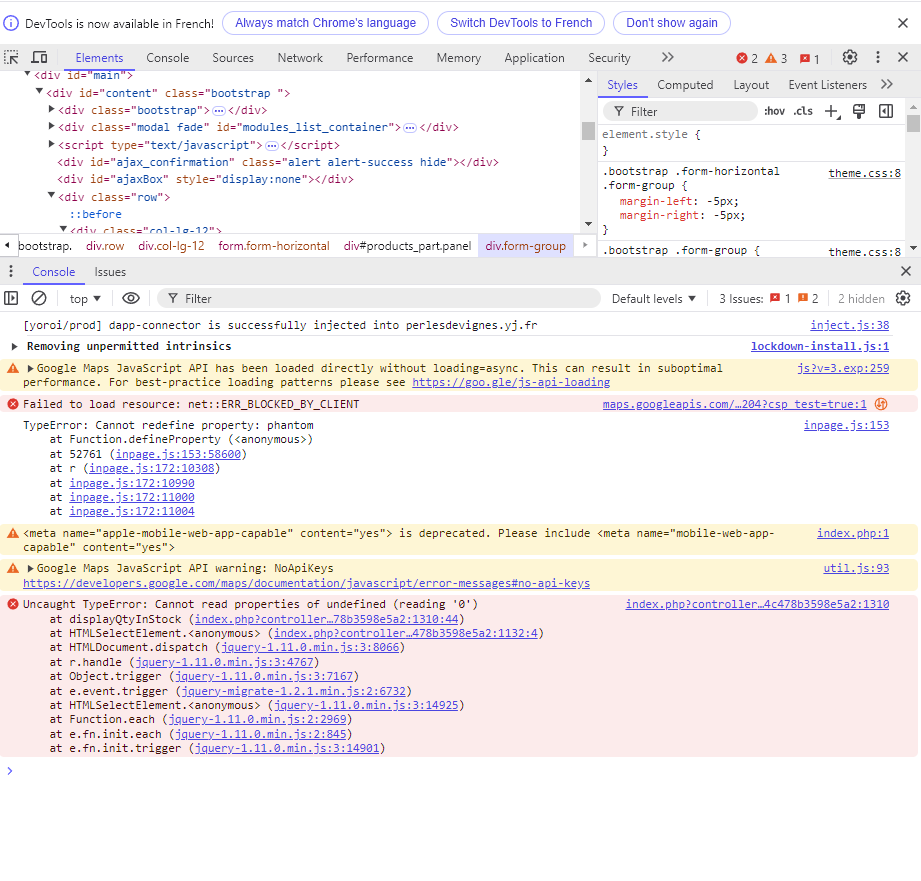Screen dimensions: 921x881
Task: Add a new style rule plus icon
Action: [x=832, y=112]
